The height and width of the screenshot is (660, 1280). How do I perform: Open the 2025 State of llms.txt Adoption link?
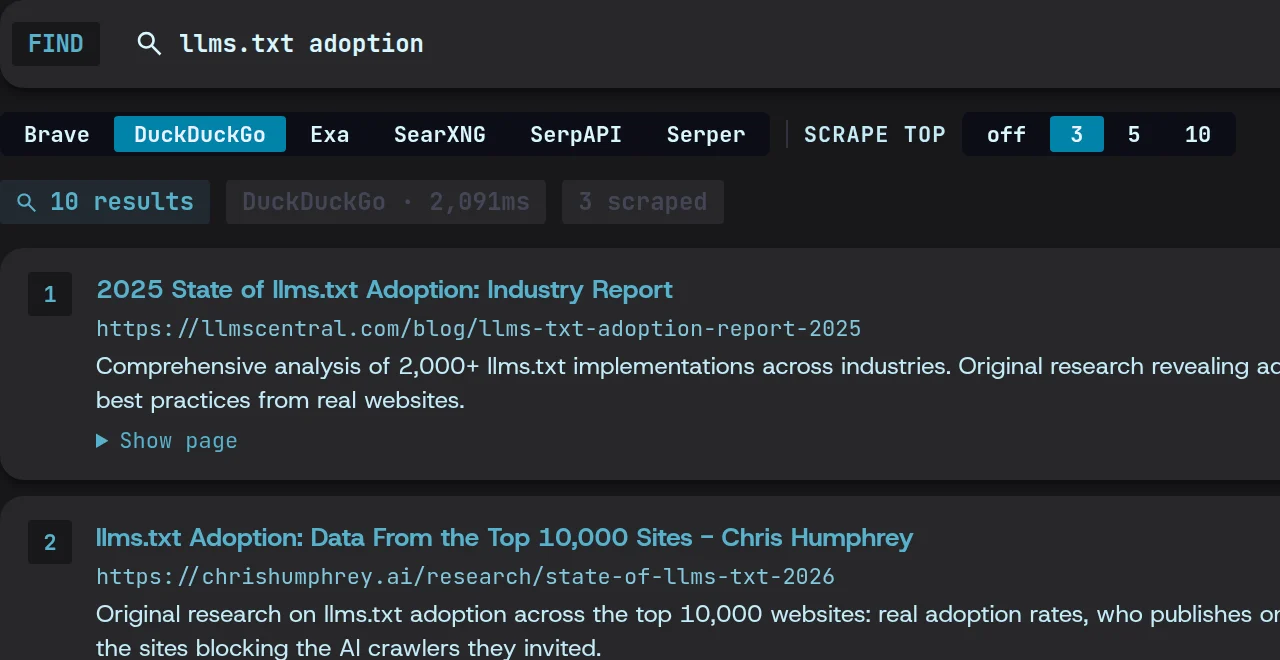coord(384,290)
